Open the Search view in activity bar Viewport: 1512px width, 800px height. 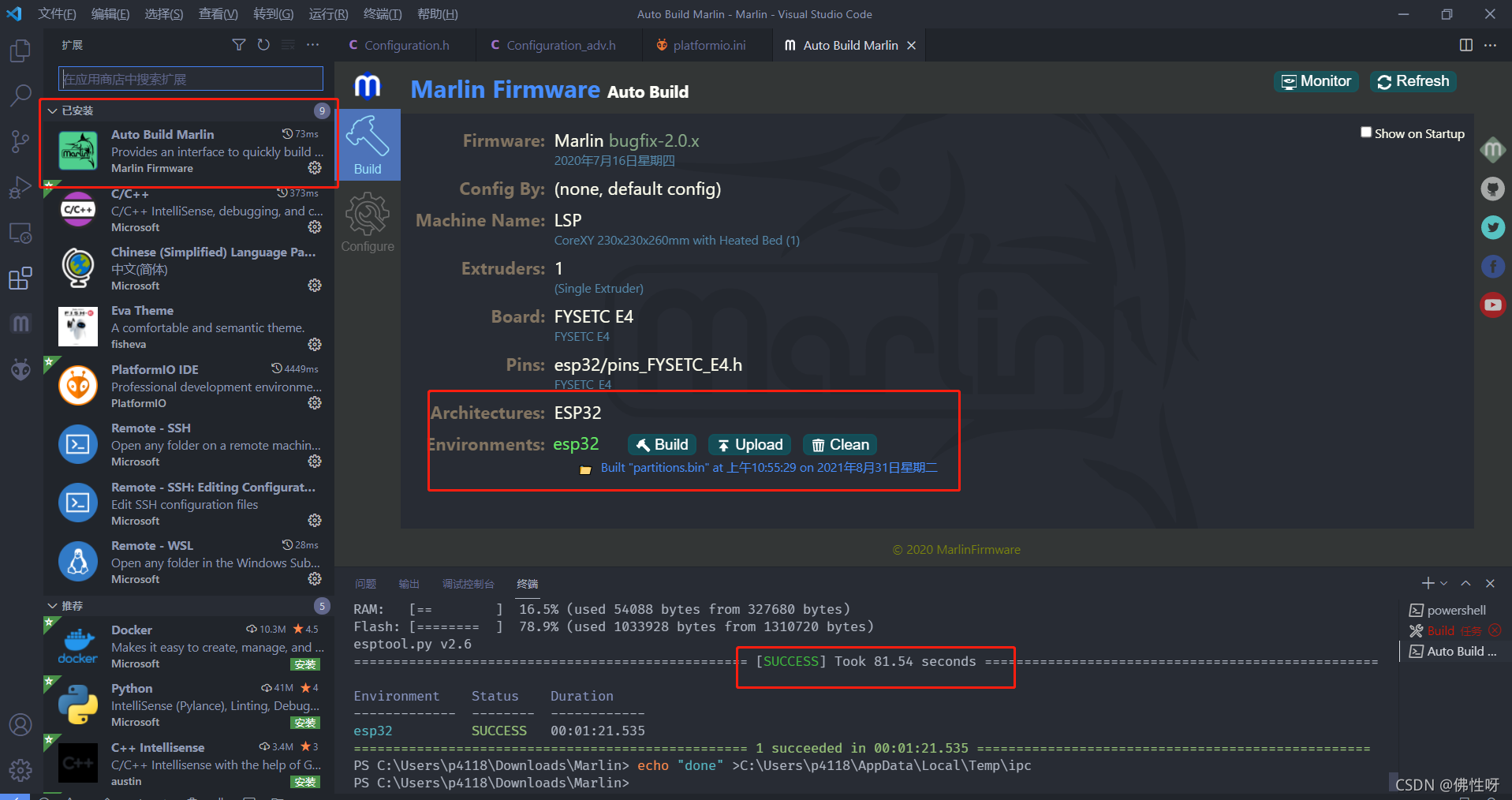click(x=20, y=96)
